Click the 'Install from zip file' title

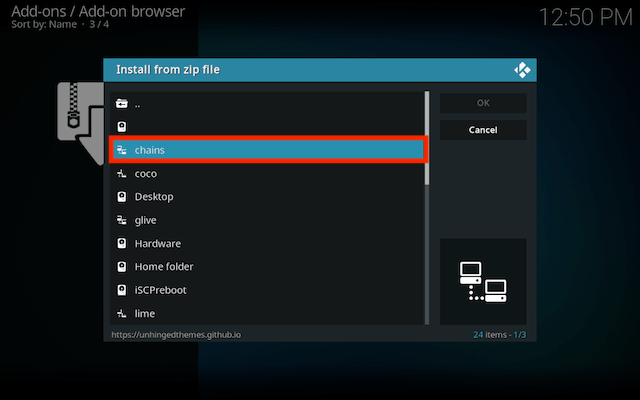(x=168, y=70)
